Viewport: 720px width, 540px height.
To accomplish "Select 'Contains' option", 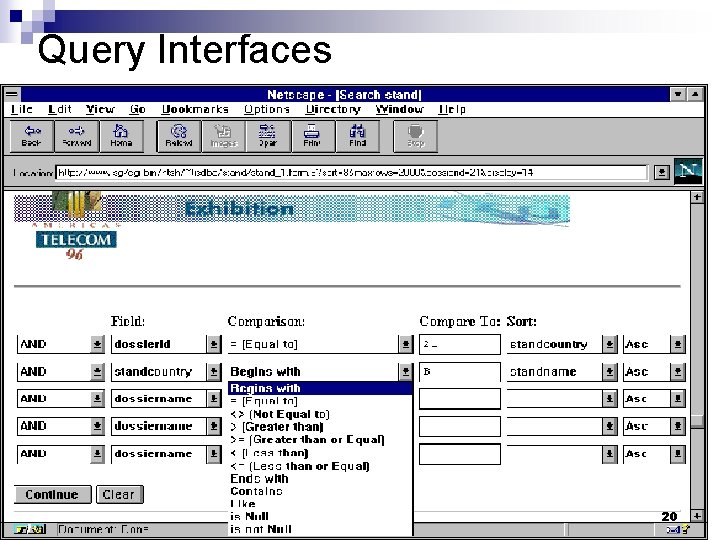I will tap(320, 491).
